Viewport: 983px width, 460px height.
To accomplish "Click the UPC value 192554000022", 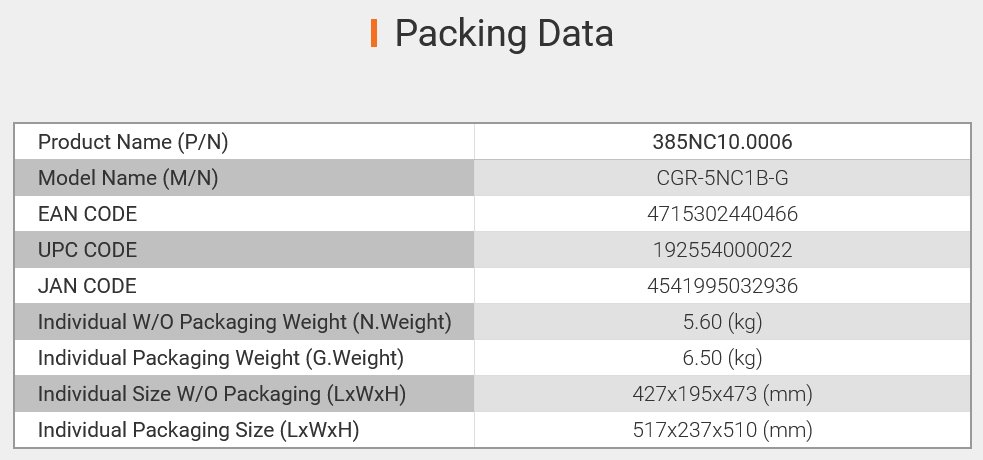I will tap(722, 250).
